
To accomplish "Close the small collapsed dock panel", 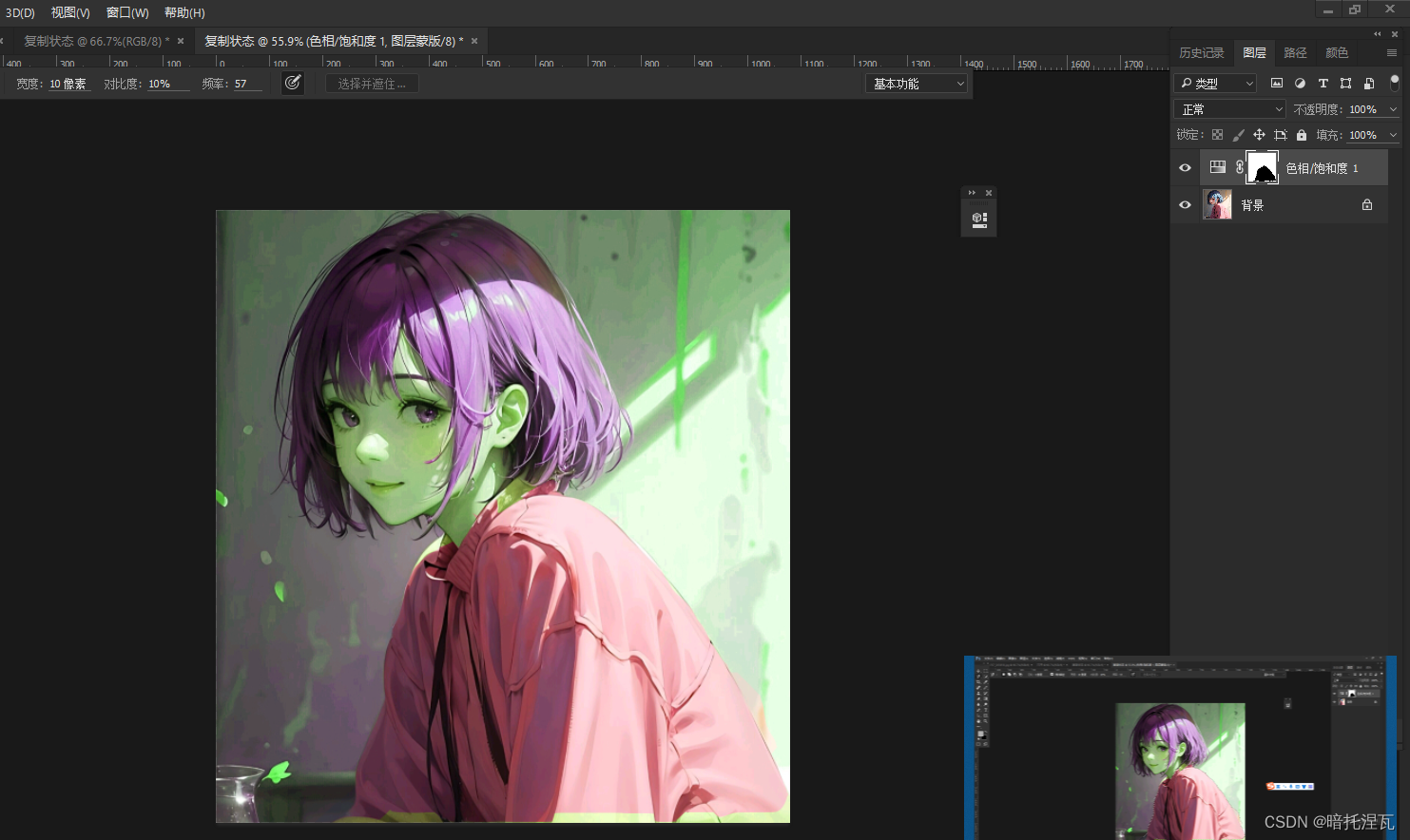I will 989,193.
